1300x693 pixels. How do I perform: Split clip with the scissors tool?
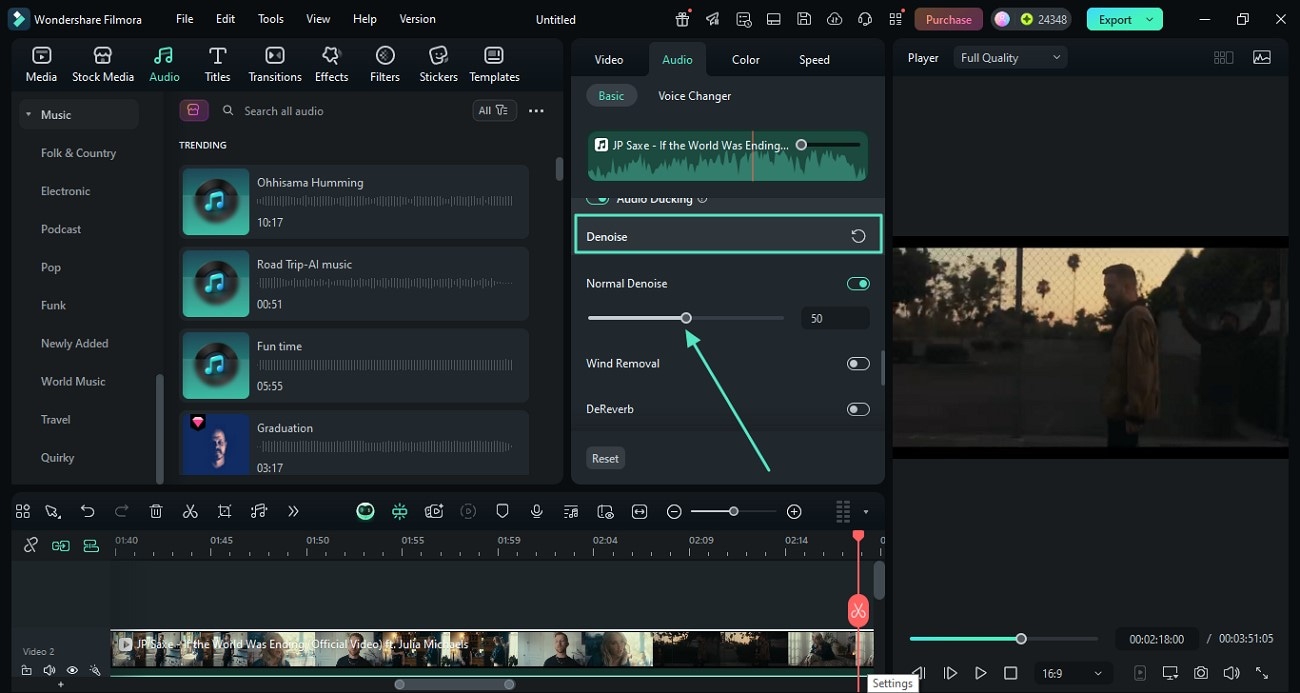pyautogui.click(x=190, y=511)
